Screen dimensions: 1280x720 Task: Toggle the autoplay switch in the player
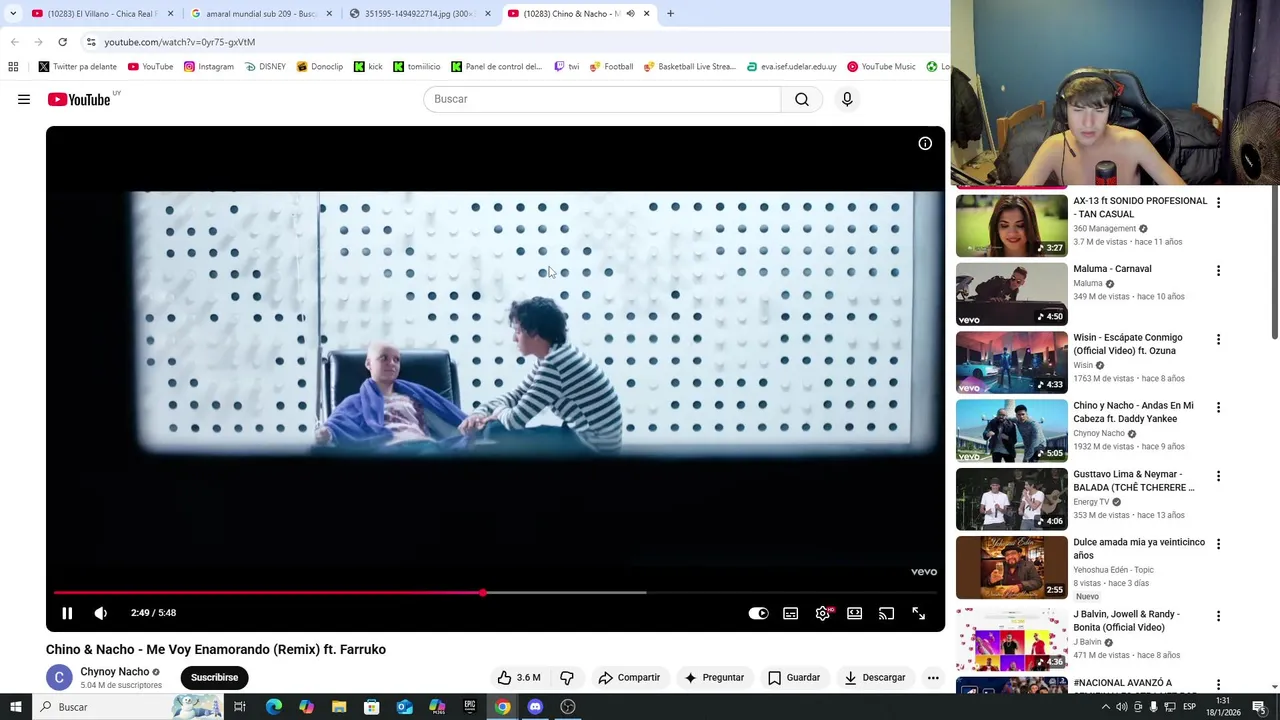coord(758,613)
